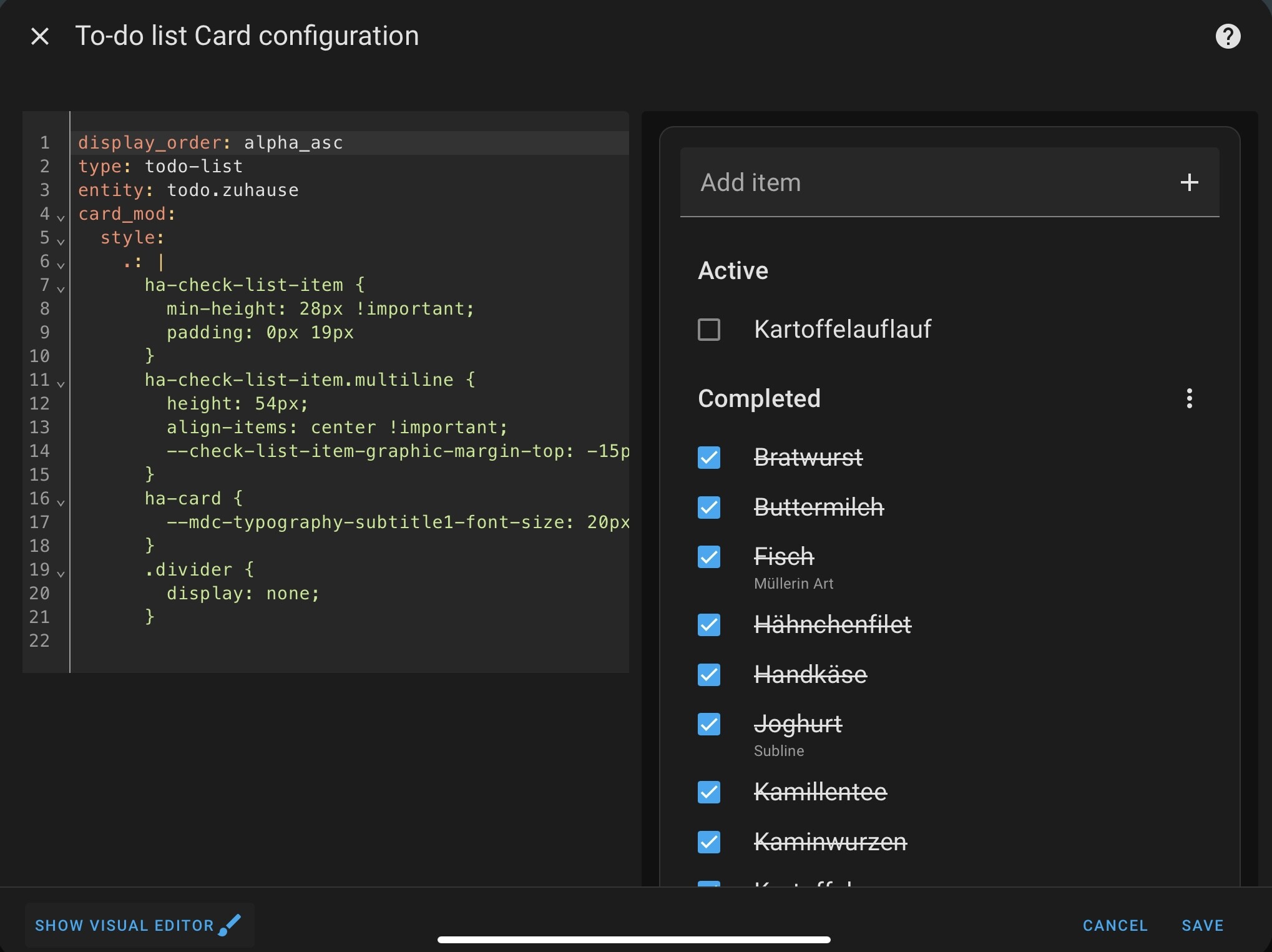Uncheck the Kamillentee item
This screenshot has width=1272, height=952.
point(708,792)
